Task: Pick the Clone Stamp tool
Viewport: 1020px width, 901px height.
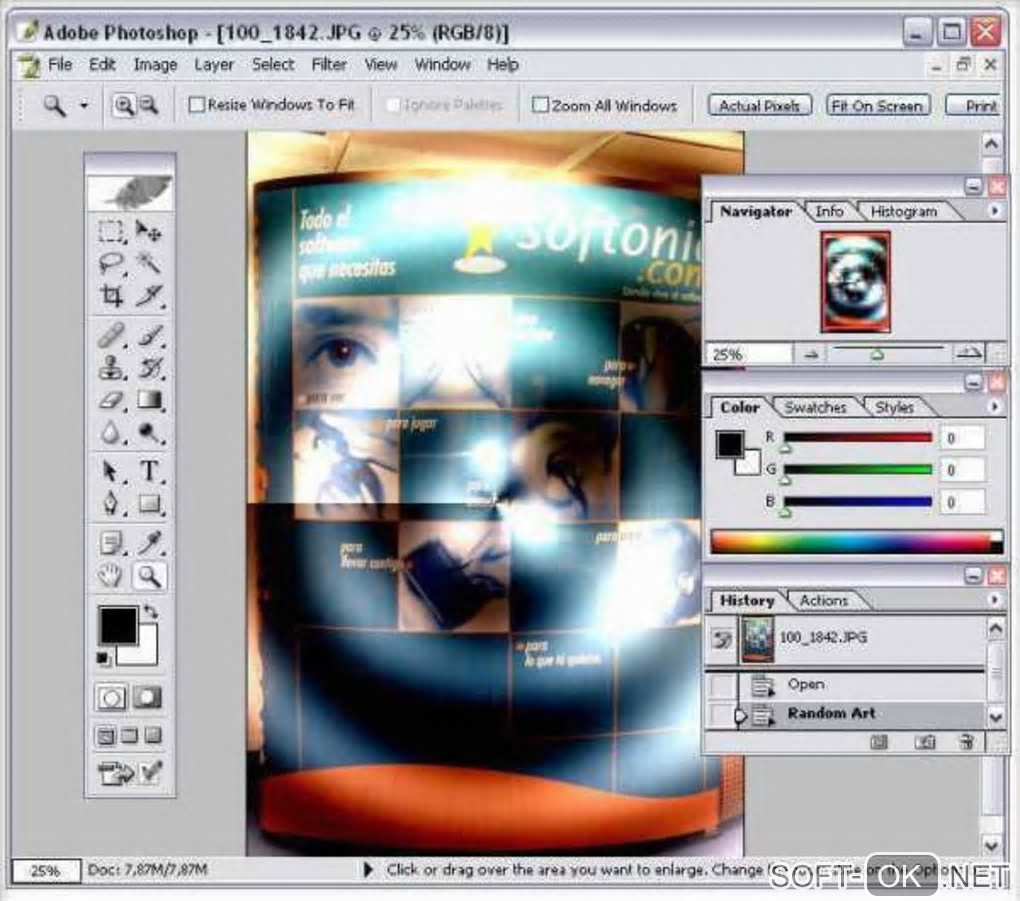Action: (111, 368)
